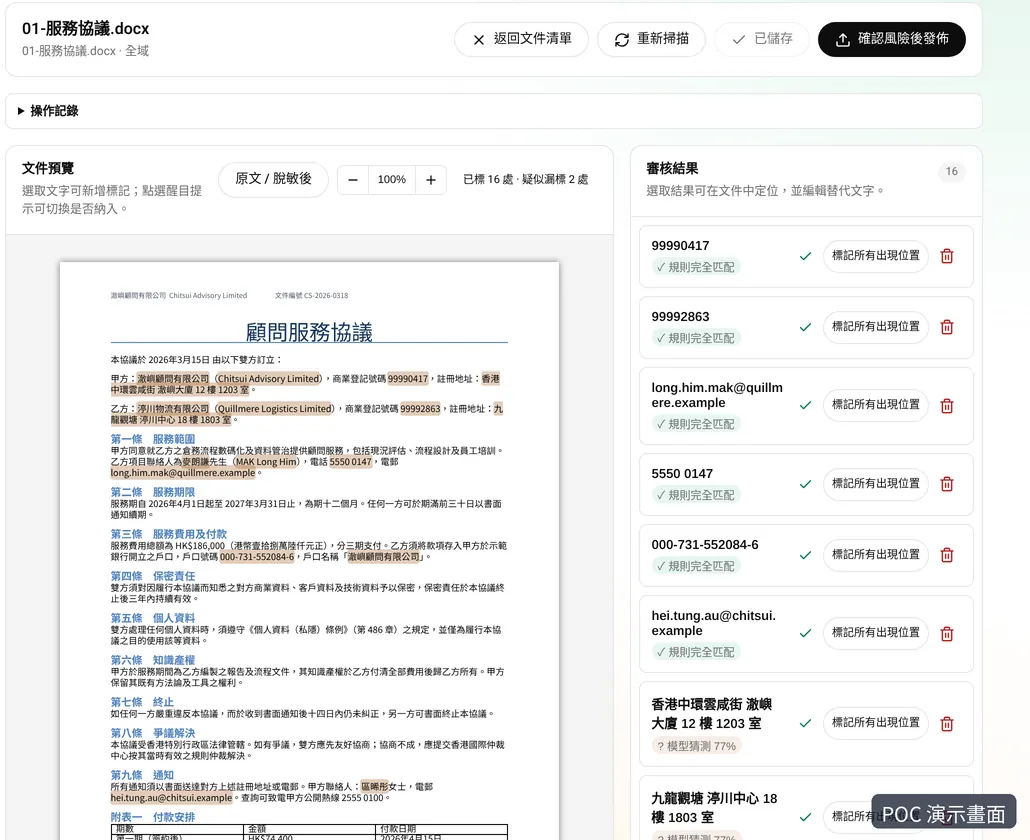This screenshot has width=1030, height=840.
Task: Remove long.him.mak email result via trash icon
Action: pyautogui.click(x=947, y=406)
